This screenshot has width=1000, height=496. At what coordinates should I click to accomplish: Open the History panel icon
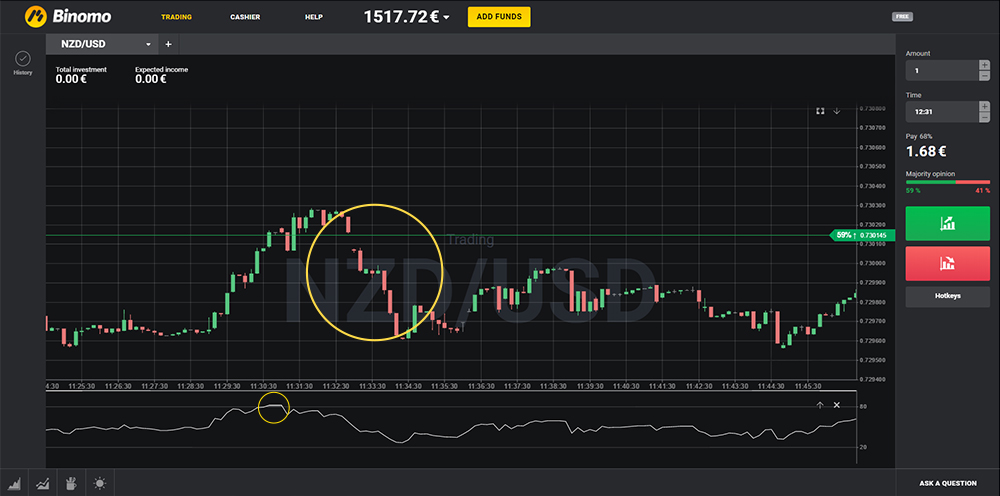pos(22,59)
